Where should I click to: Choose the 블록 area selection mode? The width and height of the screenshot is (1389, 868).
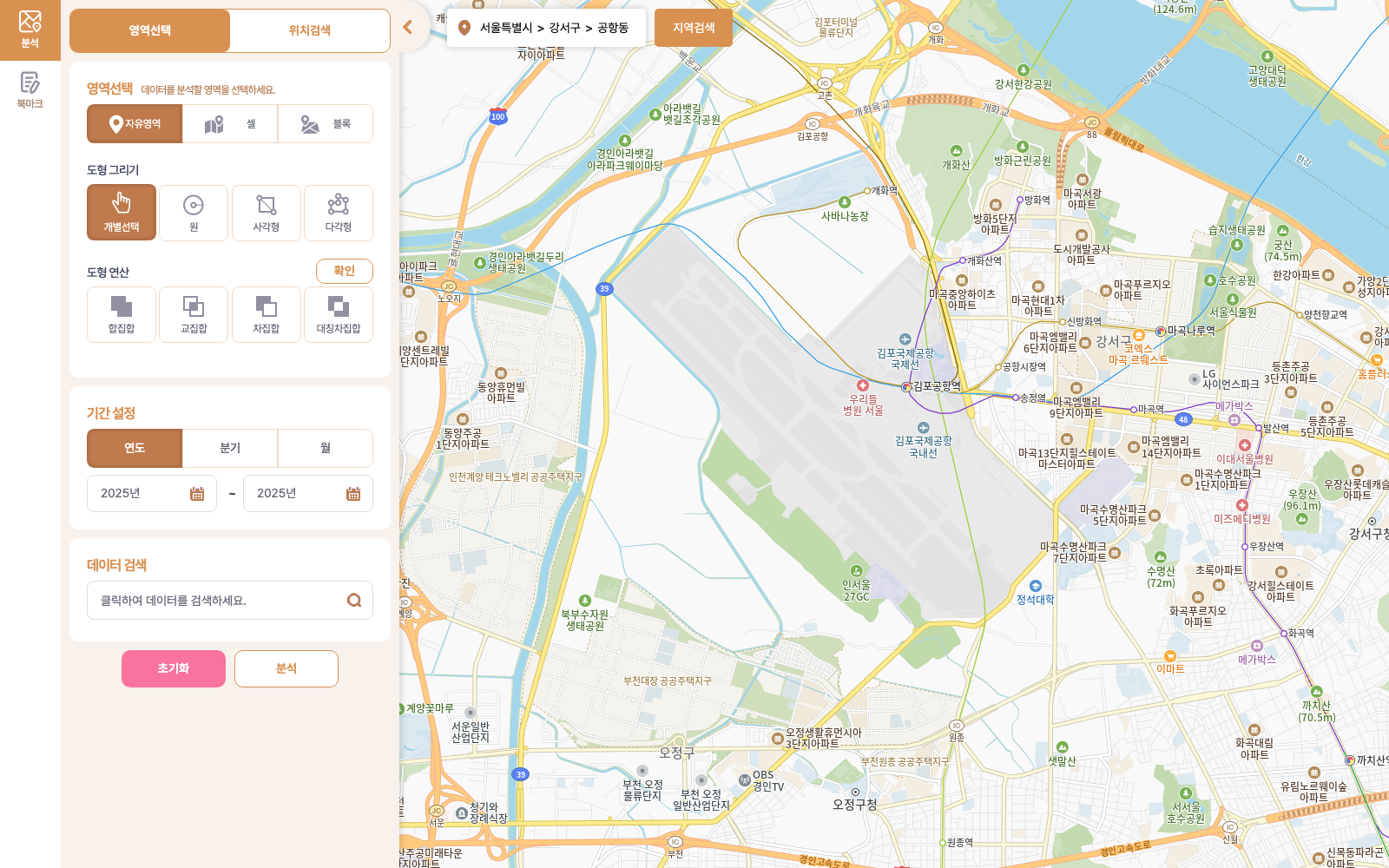(x=326, y=124)
